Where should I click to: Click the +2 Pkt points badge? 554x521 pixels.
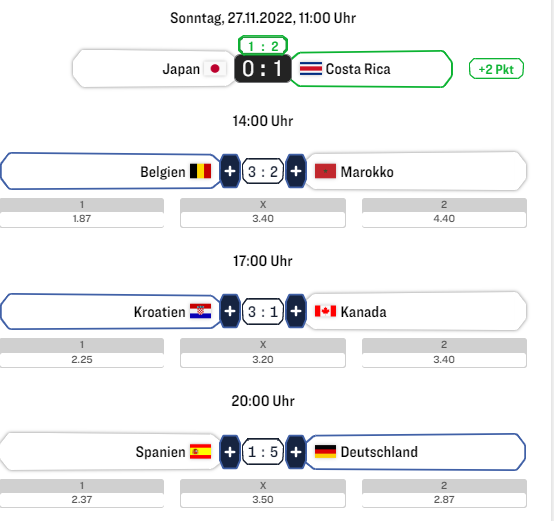496,69
